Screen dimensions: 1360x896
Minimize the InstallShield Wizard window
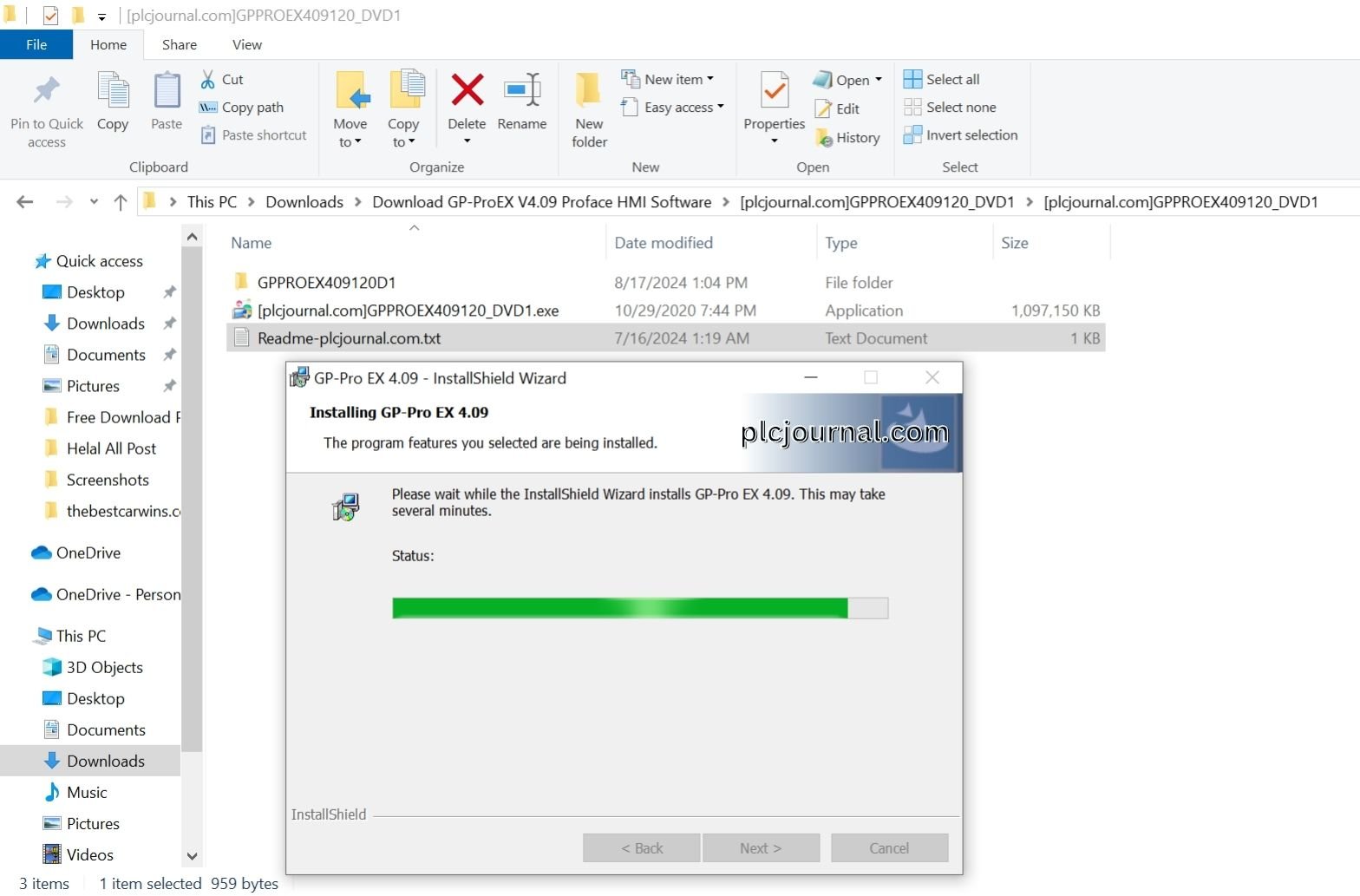pos(811,377)
